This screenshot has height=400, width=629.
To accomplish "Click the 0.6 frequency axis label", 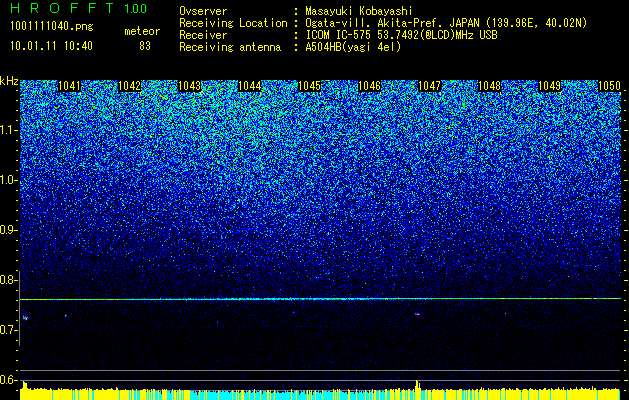I will coord(9,380).
